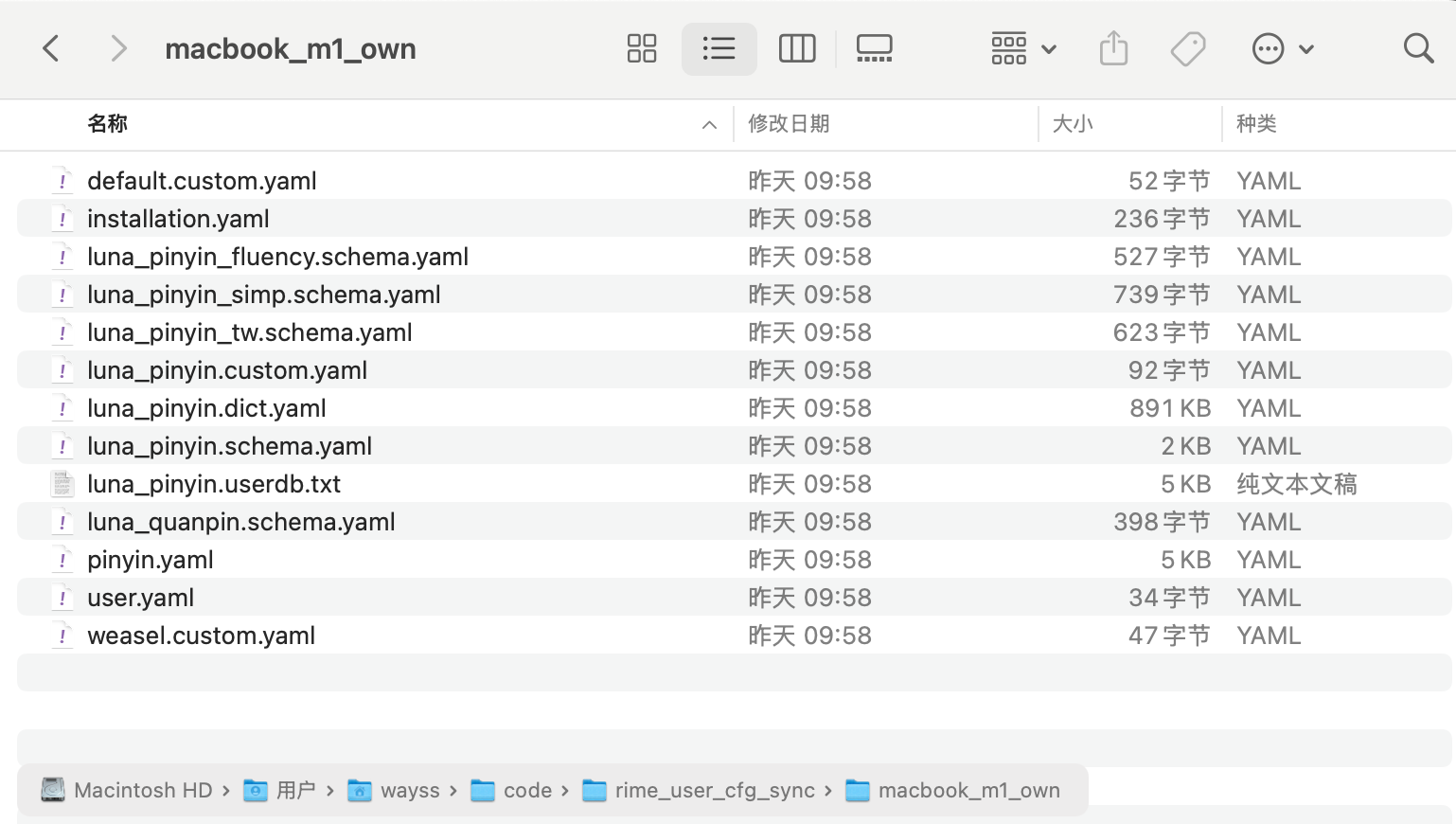The image size is (1456, 824).
Task: Sort by the 大小 column header
Action: click(x=1073, y=124)
